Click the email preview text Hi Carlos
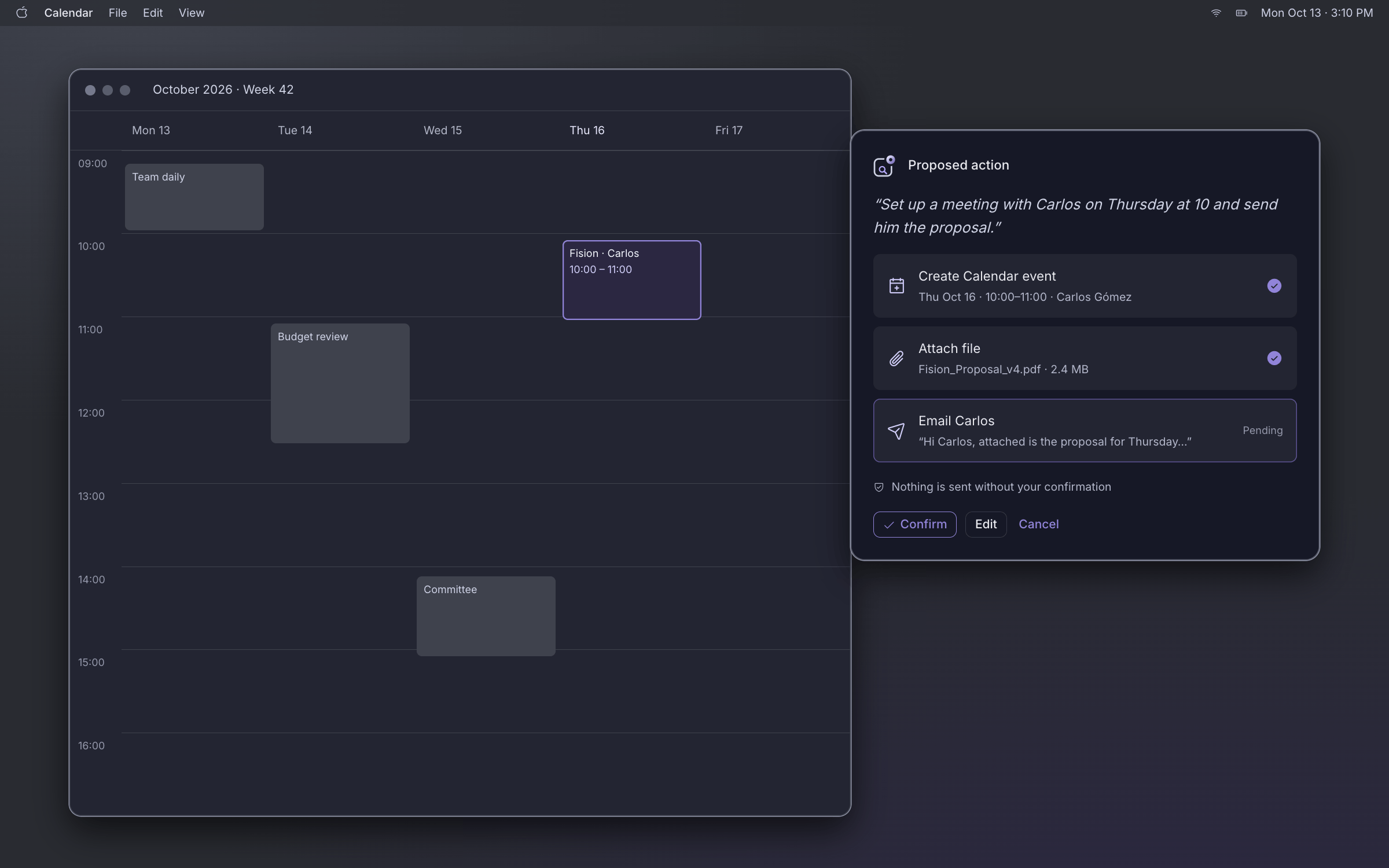 point(1054,442)
